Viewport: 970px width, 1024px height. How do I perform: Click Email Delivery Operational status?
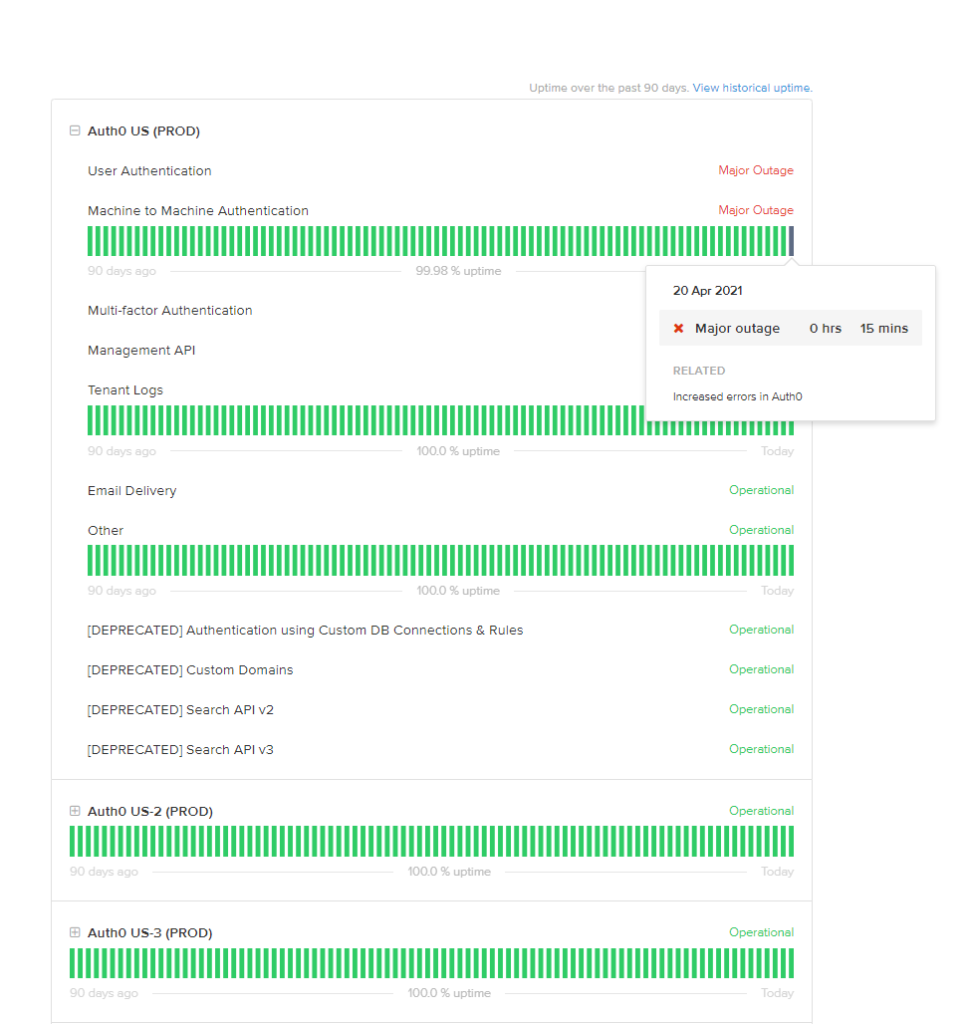[x=761, y=490]
